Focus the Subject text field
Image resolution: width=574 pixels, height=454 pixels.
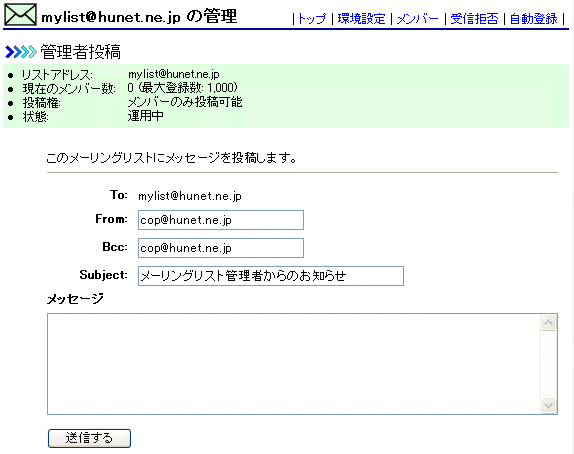(271, 276)
